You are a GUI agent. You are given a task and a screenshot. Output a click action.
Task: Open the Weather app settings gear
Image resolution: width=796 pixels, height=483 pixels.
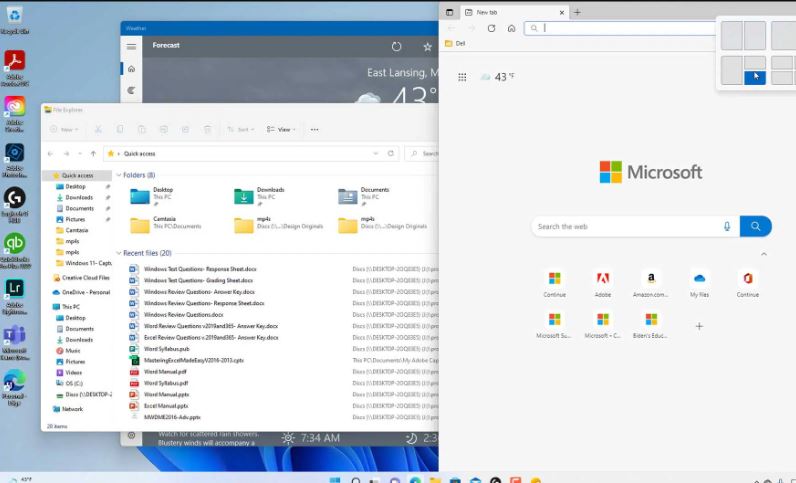(131, 435)
